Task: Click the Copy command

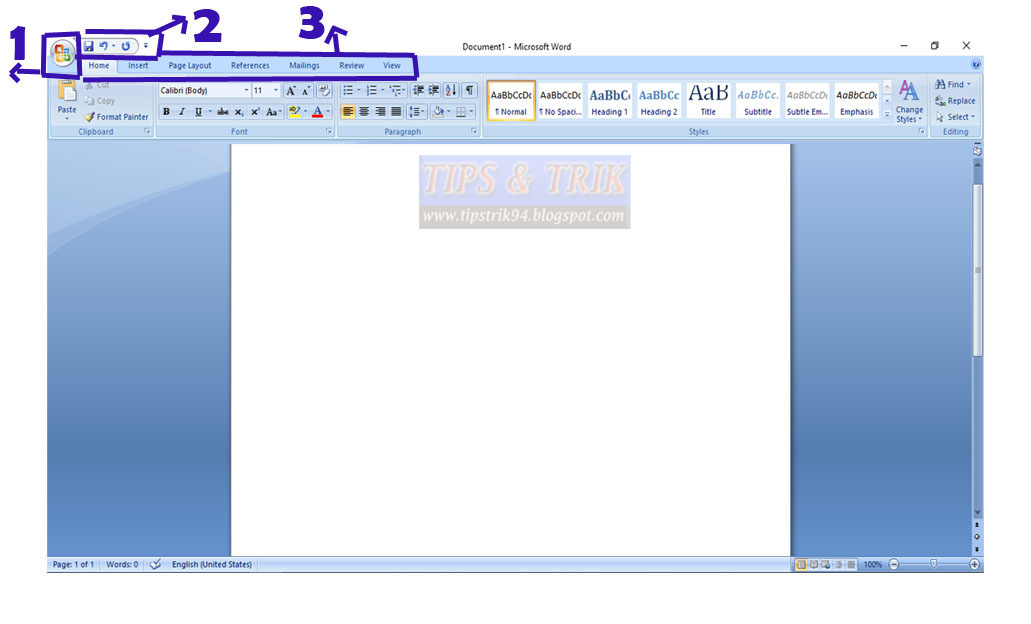Action: click(x=101, y=100)
